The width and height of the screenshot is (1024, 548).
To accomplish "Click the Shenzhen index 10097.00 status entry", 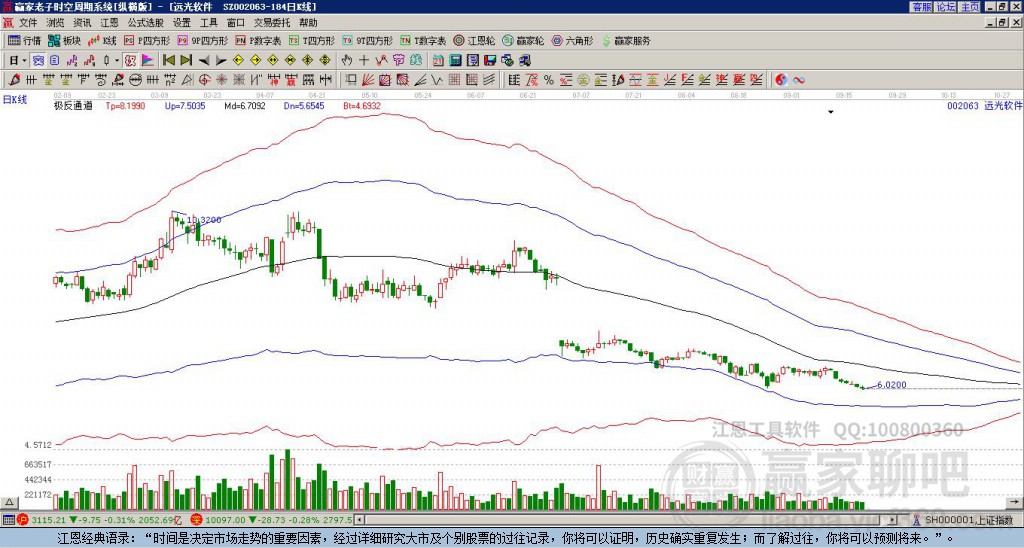I will pyautogui.click(x=273, y=520).
